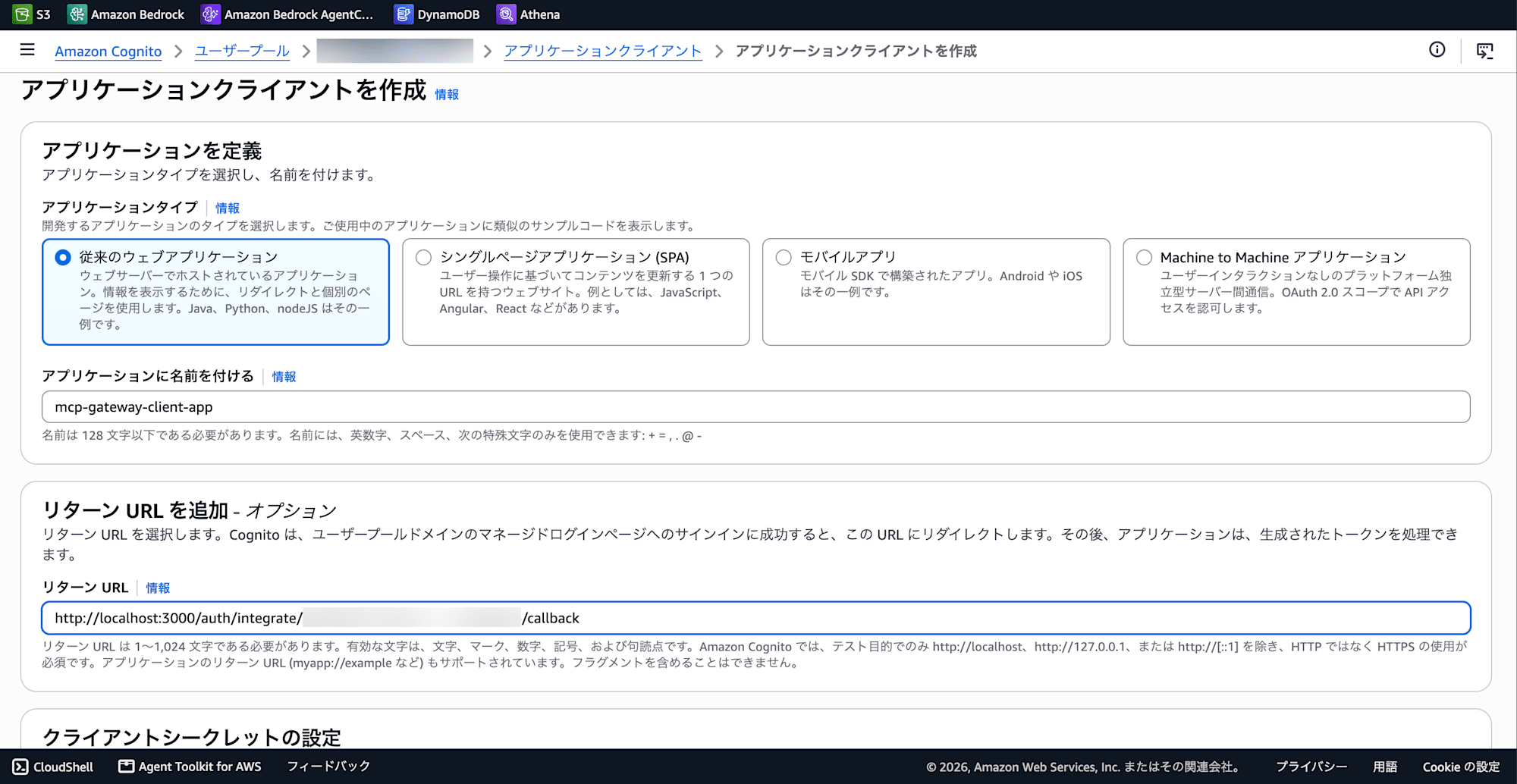
Task: Click application name field mcp-gateway-client-app
Action: pyautogui.click(x=755, y=407)
